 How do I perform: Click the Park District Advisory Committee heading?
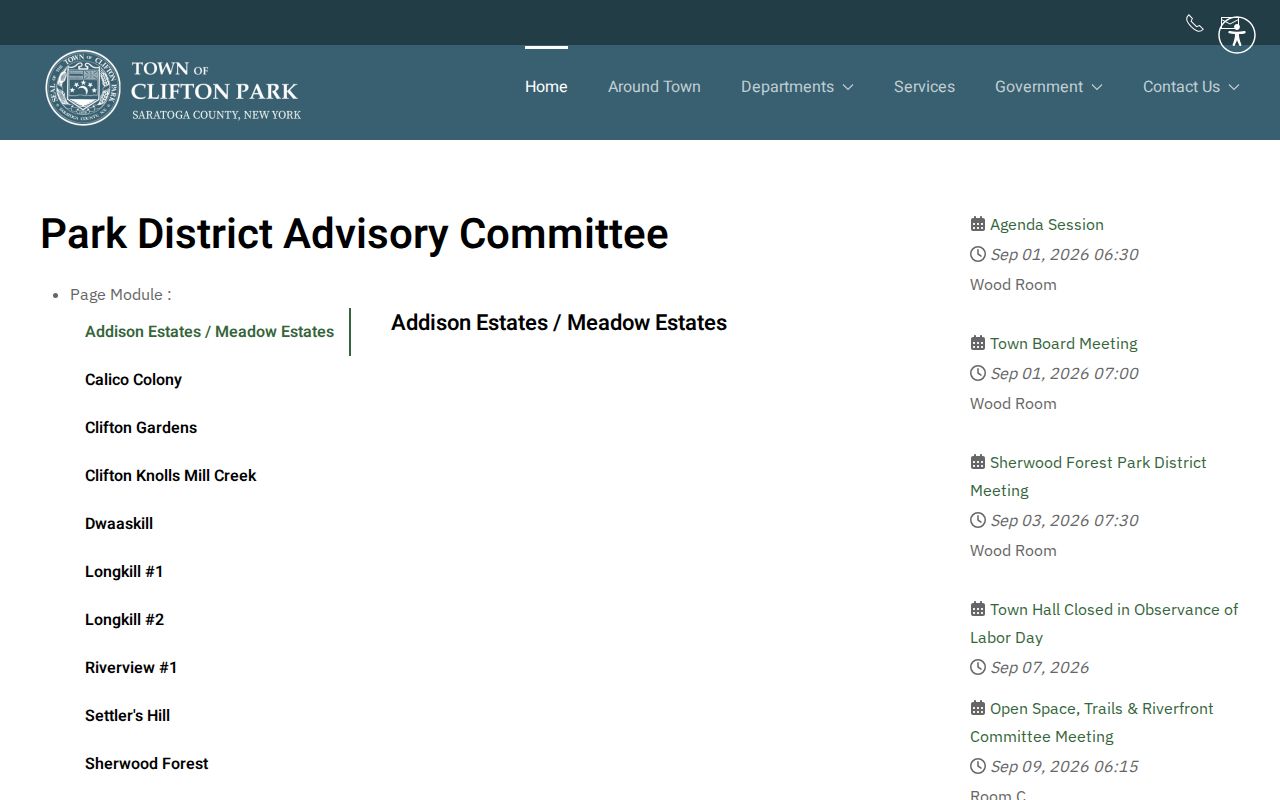pyautogui.click(x=354, y=234)
